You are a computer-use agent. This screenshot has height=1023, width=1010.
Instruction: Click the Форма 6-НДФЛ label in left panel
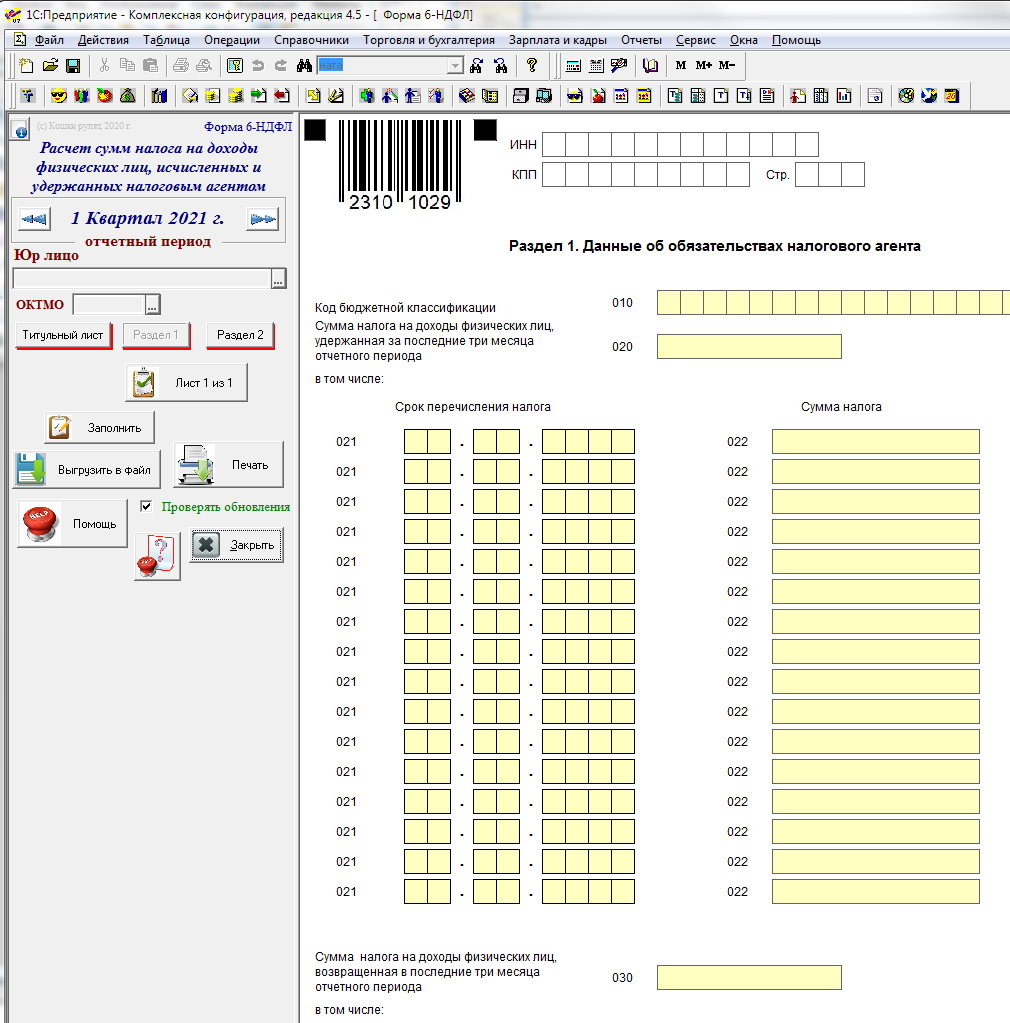pyautogui.click(x=248, y=127)
